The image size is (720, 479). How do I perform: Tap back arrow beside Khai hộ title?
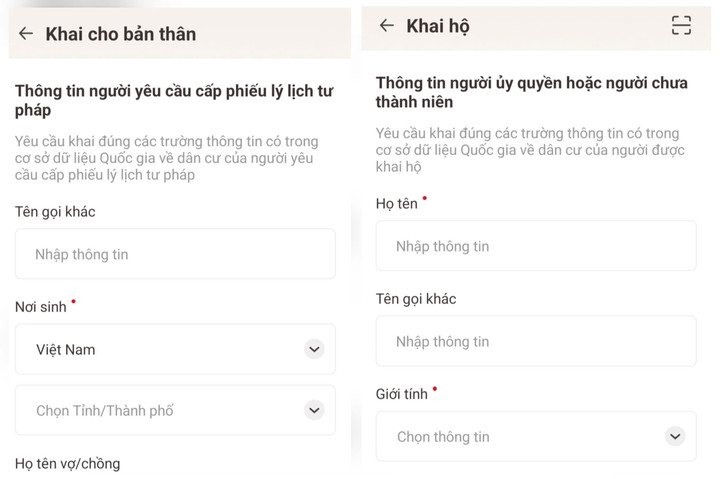[387, 26]
